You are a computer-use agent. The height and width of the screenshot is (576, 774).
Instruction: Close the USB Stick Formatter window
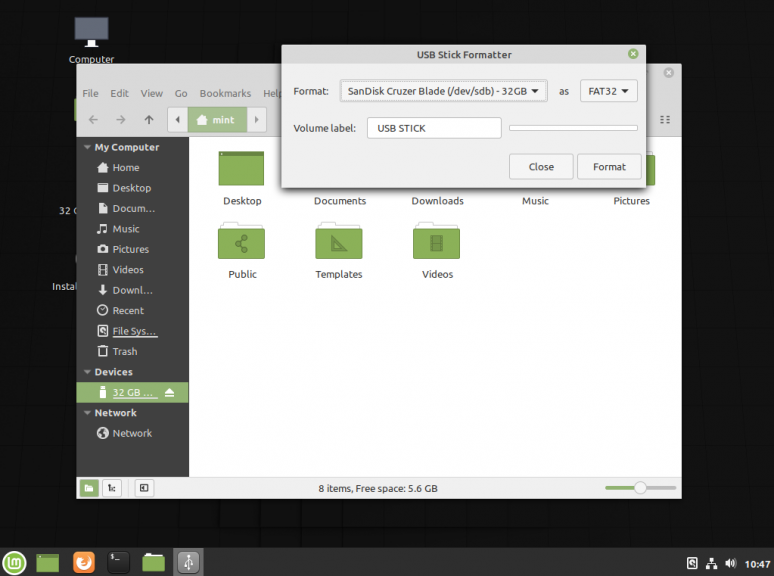[633, 54]
